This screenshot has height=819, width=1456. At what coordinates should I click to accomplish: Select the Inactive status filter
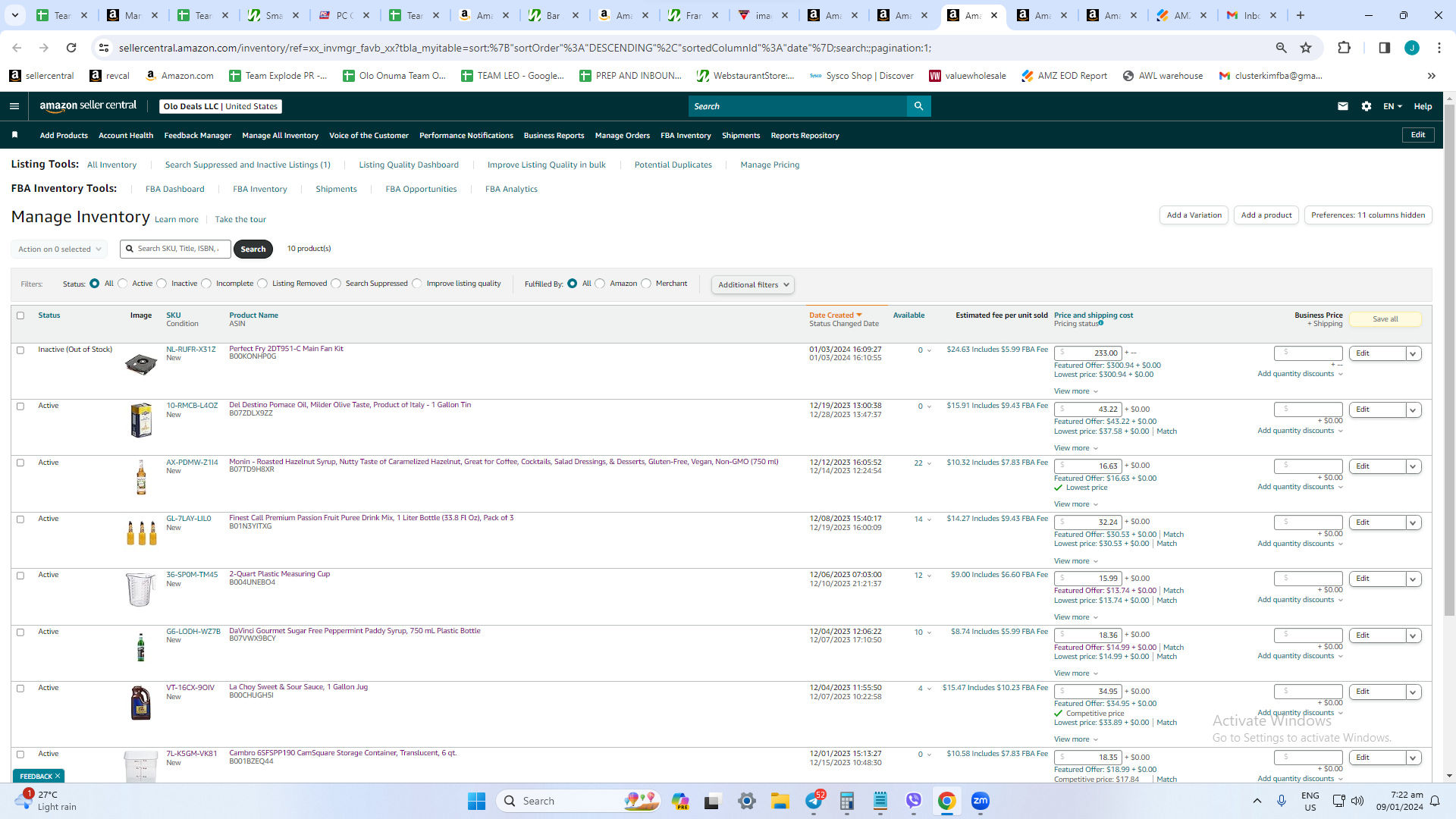pos(162,284)
